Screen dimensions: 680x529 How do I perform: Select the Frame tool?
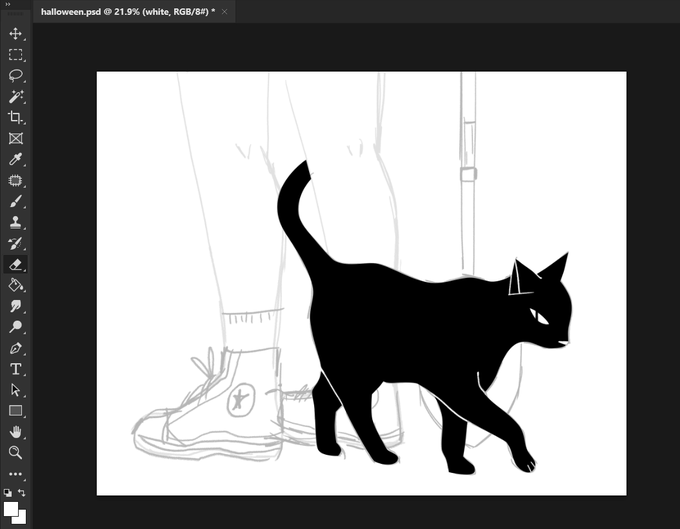click(16, 138)
